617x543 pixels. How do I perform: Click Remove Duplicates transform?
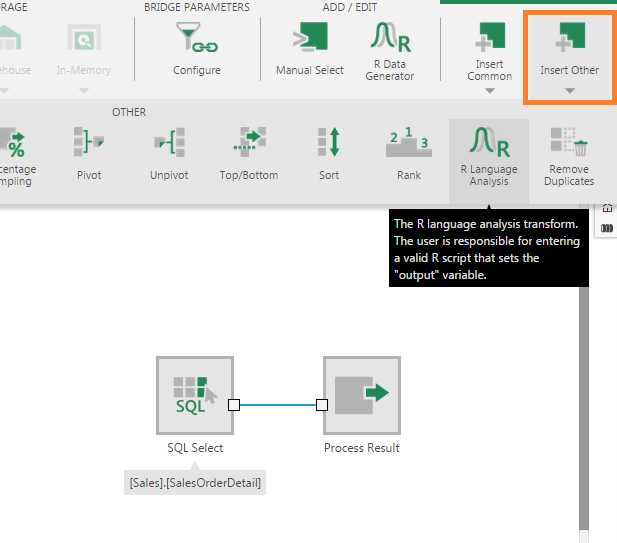point(569,153)
